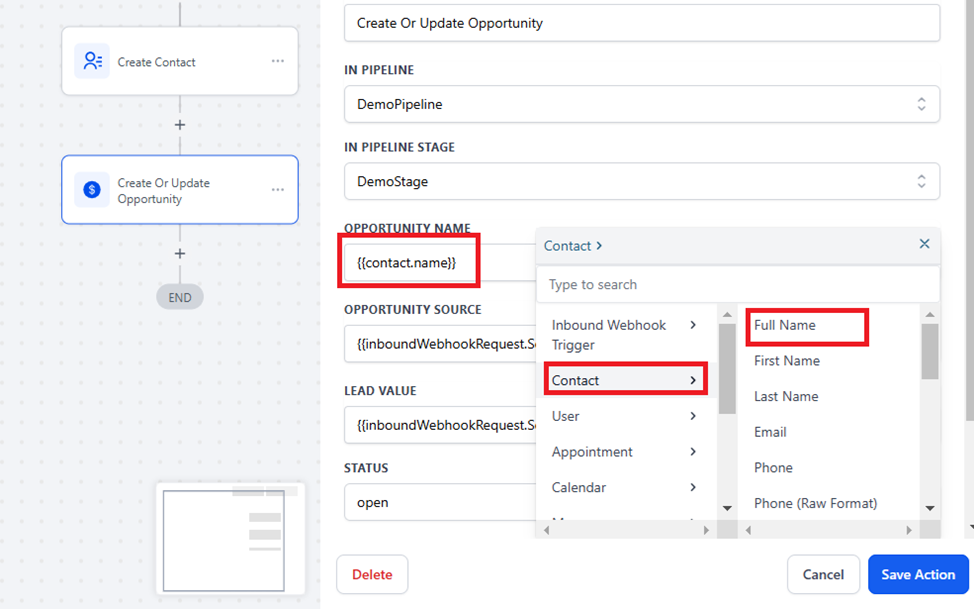Click the workflow minimap thumbnail
The height and width of the screenshot is (609, 974).
(230, 540)
